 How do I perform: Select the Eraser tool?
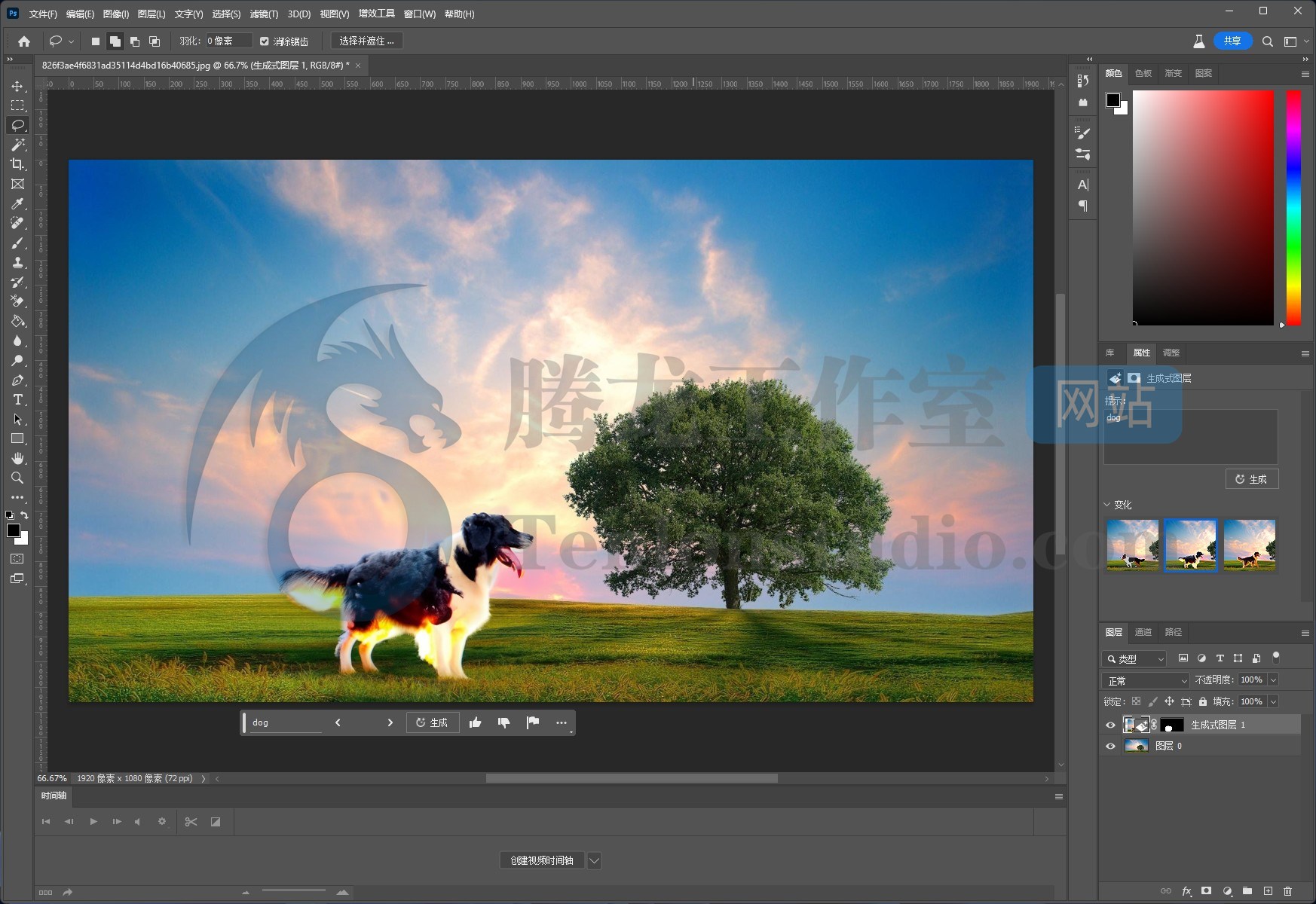pyautogui.click(x=17, y=301)
